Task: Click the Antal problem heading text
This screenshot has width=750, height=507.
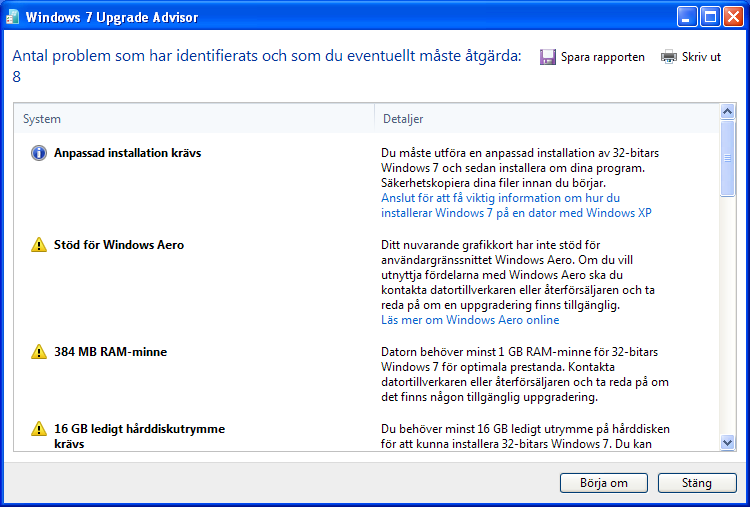Action: pyautogui.click(x=266, y=66)
